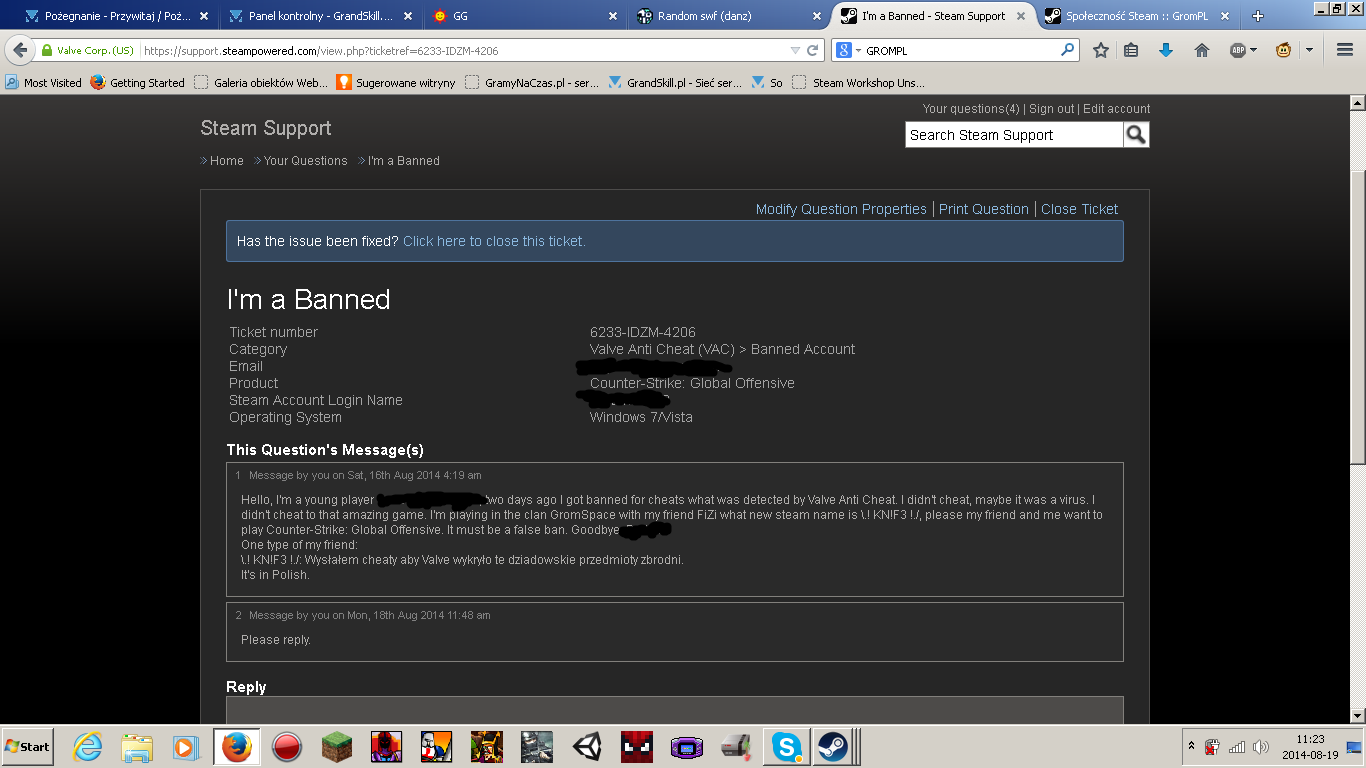
Task: Click the green padlock Valve Corp. identity
Action: click(x=88, y=50)
